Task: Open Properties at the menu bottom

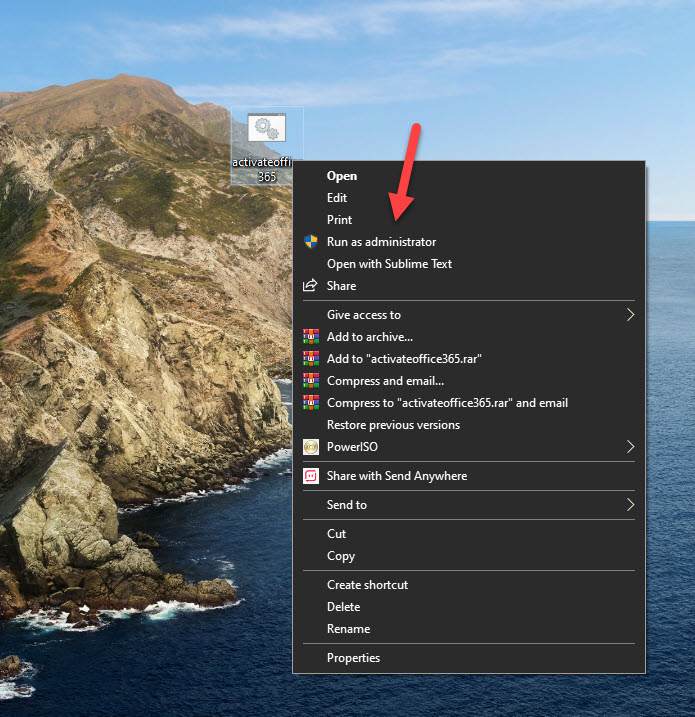Action: tap(353, 658)
